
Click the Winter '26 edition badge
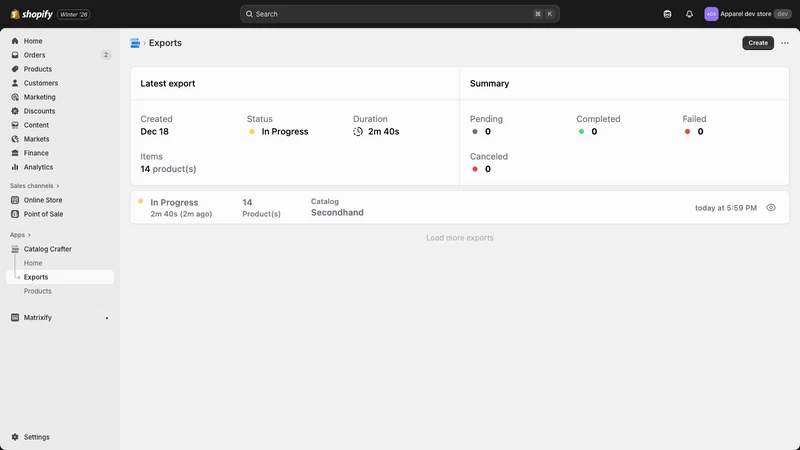click(x=73, y=14)
